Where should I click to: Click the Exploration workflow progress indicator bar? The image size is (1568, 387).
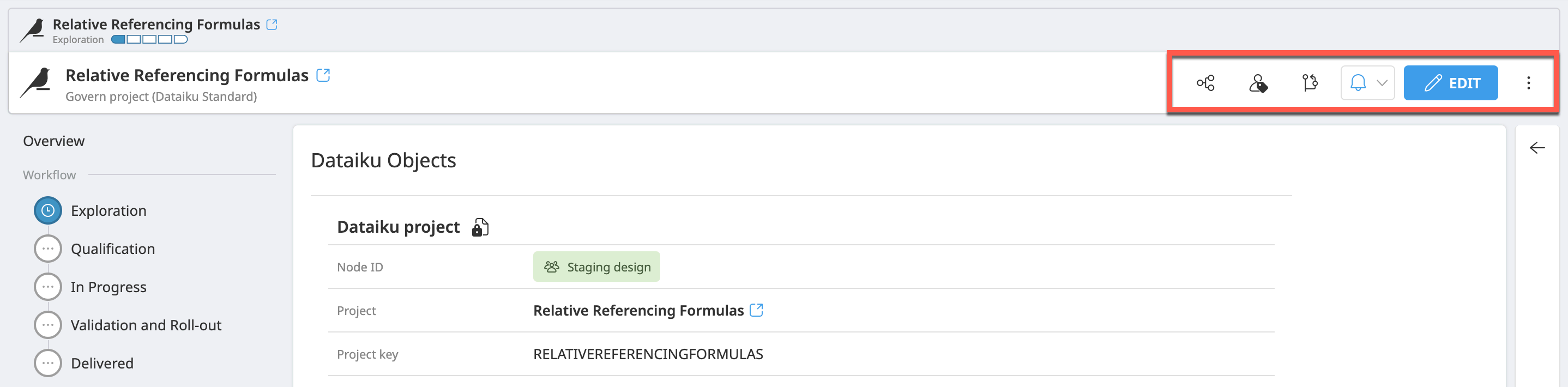pyautogui.click(x=149, y=40)
